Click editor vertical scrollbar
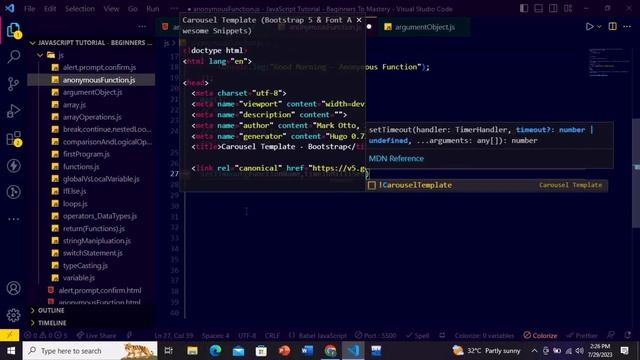This screenshot has height=360, width=640. coord(636,173)
